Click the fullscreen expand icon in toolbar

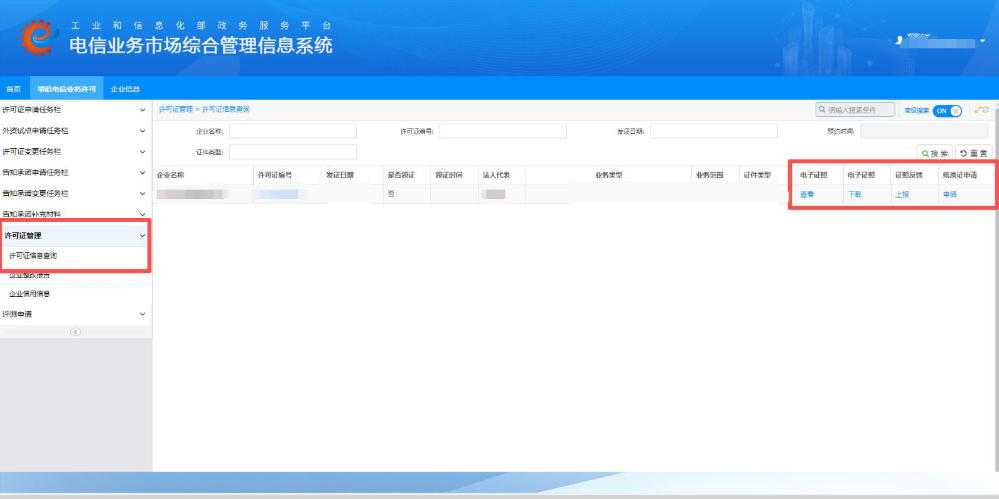(x=976, y=110)
